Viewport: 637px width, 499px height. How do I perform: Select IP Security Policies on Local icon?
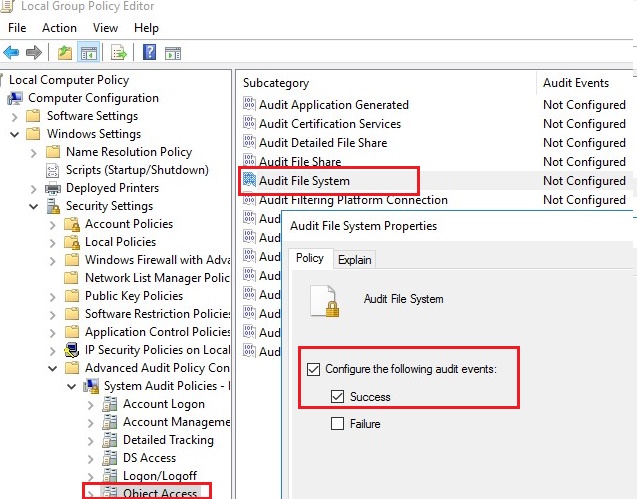point(72,350)
